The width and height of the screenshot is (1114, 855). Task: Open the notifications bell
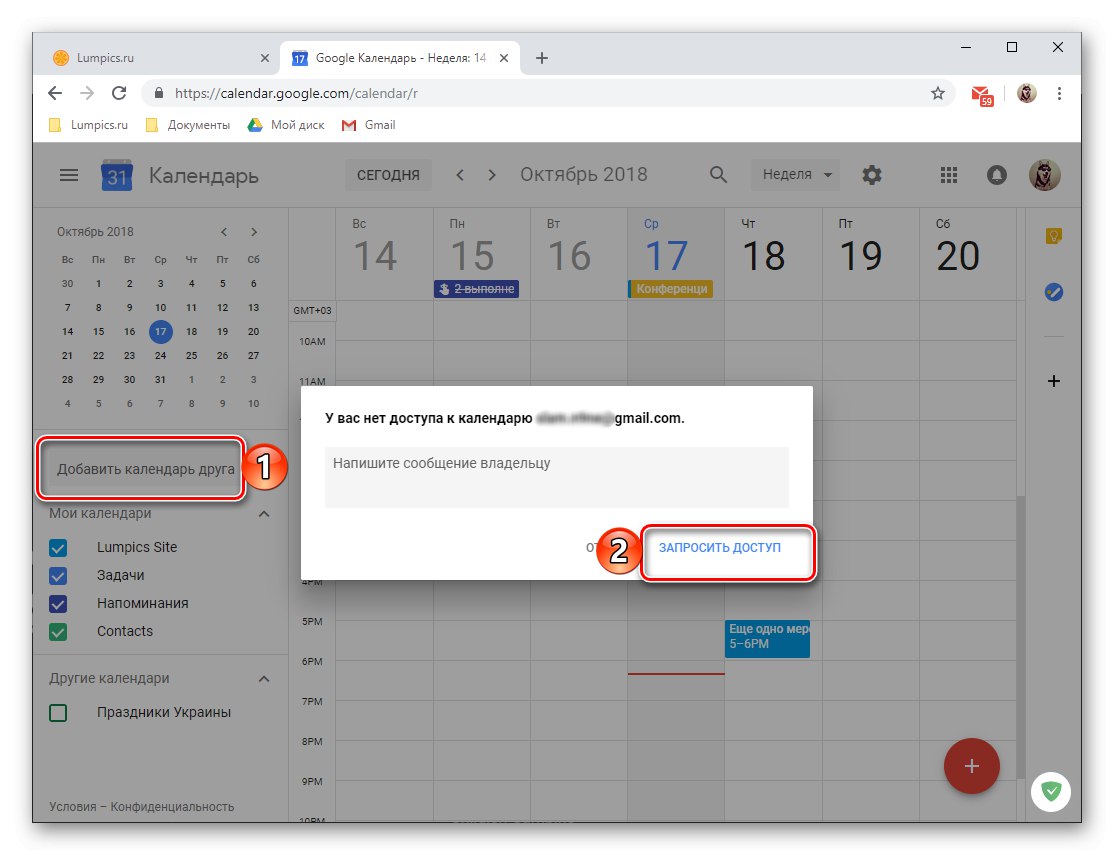[x=996, y=174]
